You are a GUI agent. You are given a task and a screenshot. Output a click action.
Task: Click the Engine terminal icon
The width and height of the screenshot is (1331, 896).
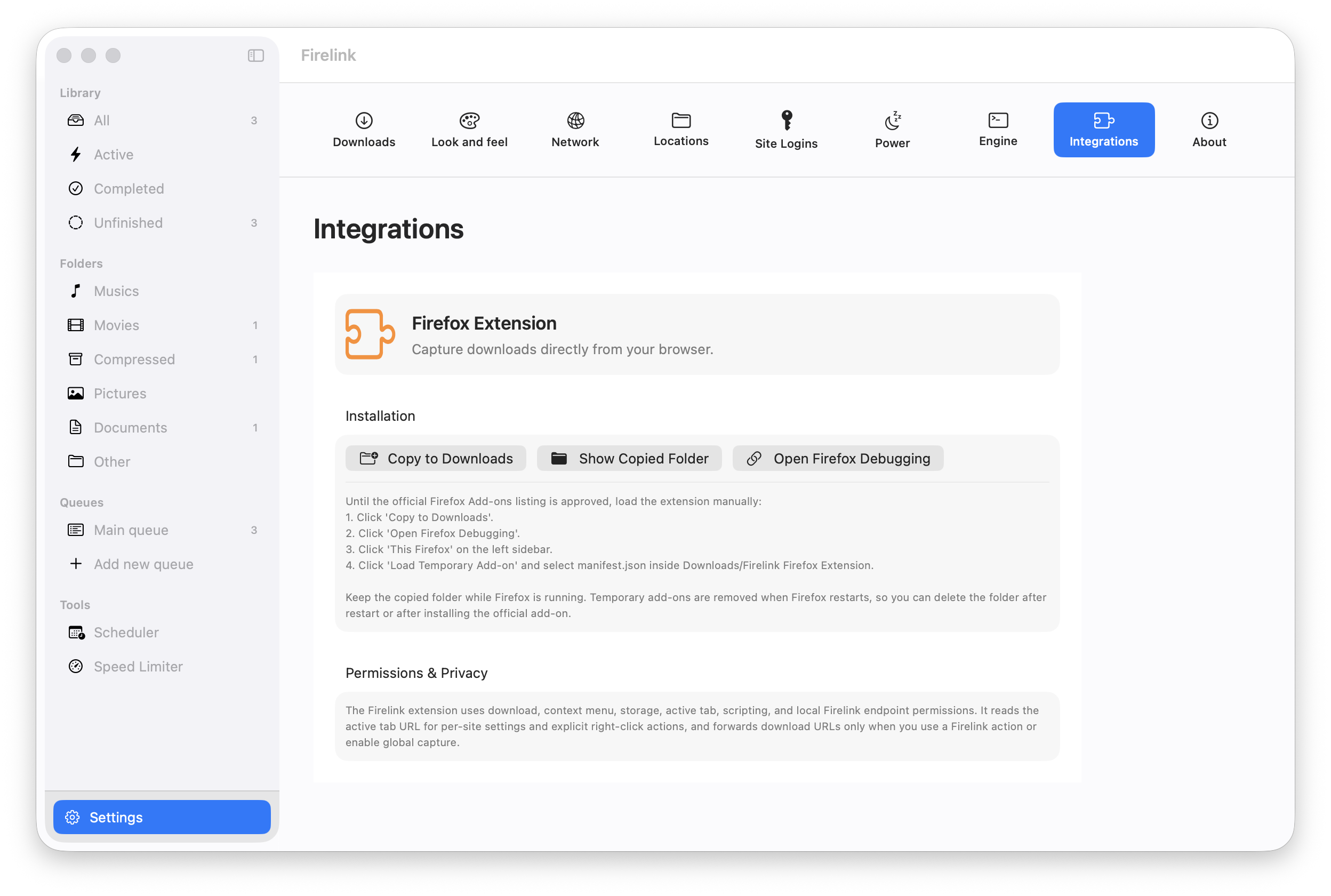998,120
